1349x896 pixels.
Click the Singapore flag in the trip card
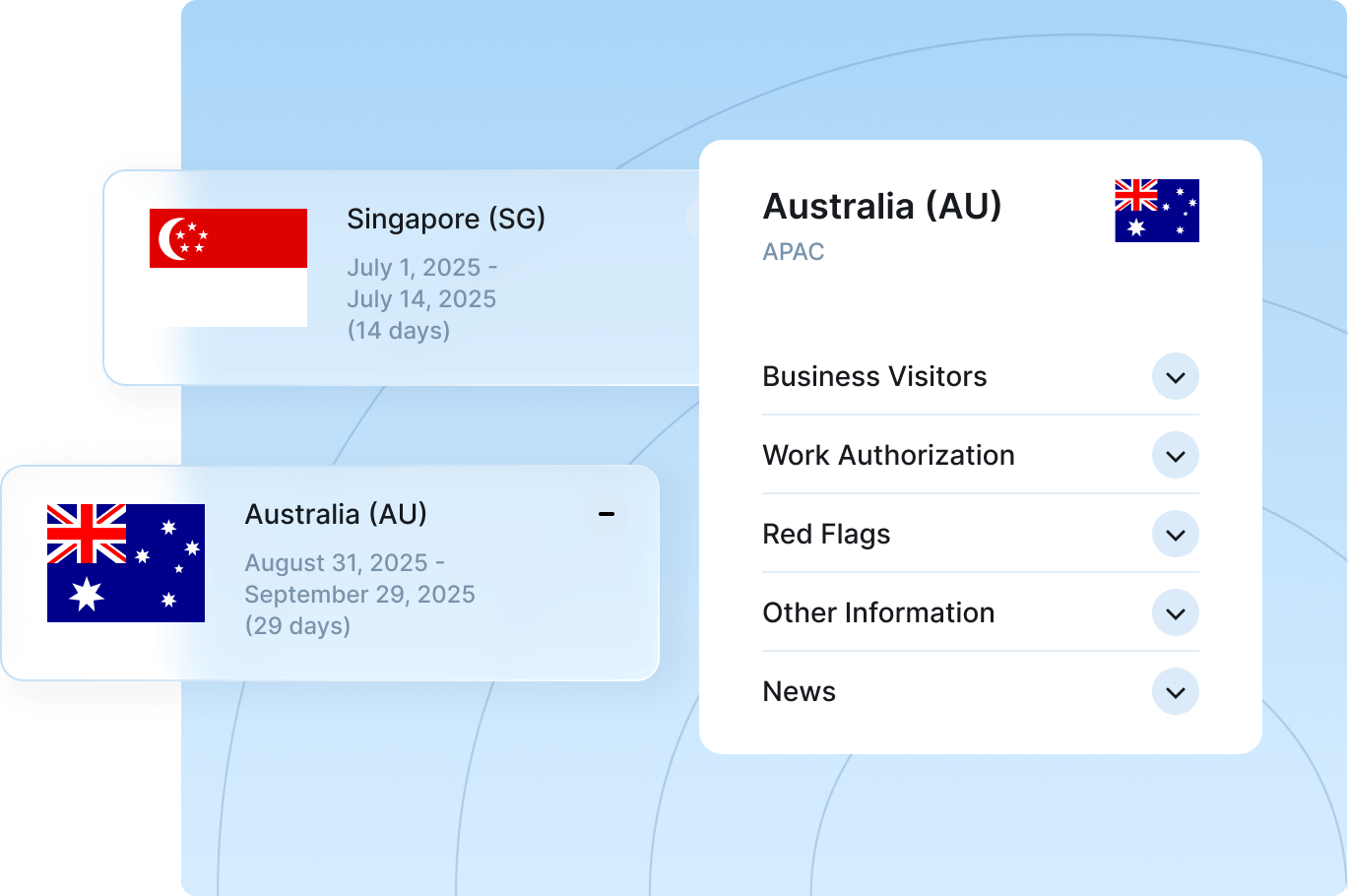(x=227, y=267)
